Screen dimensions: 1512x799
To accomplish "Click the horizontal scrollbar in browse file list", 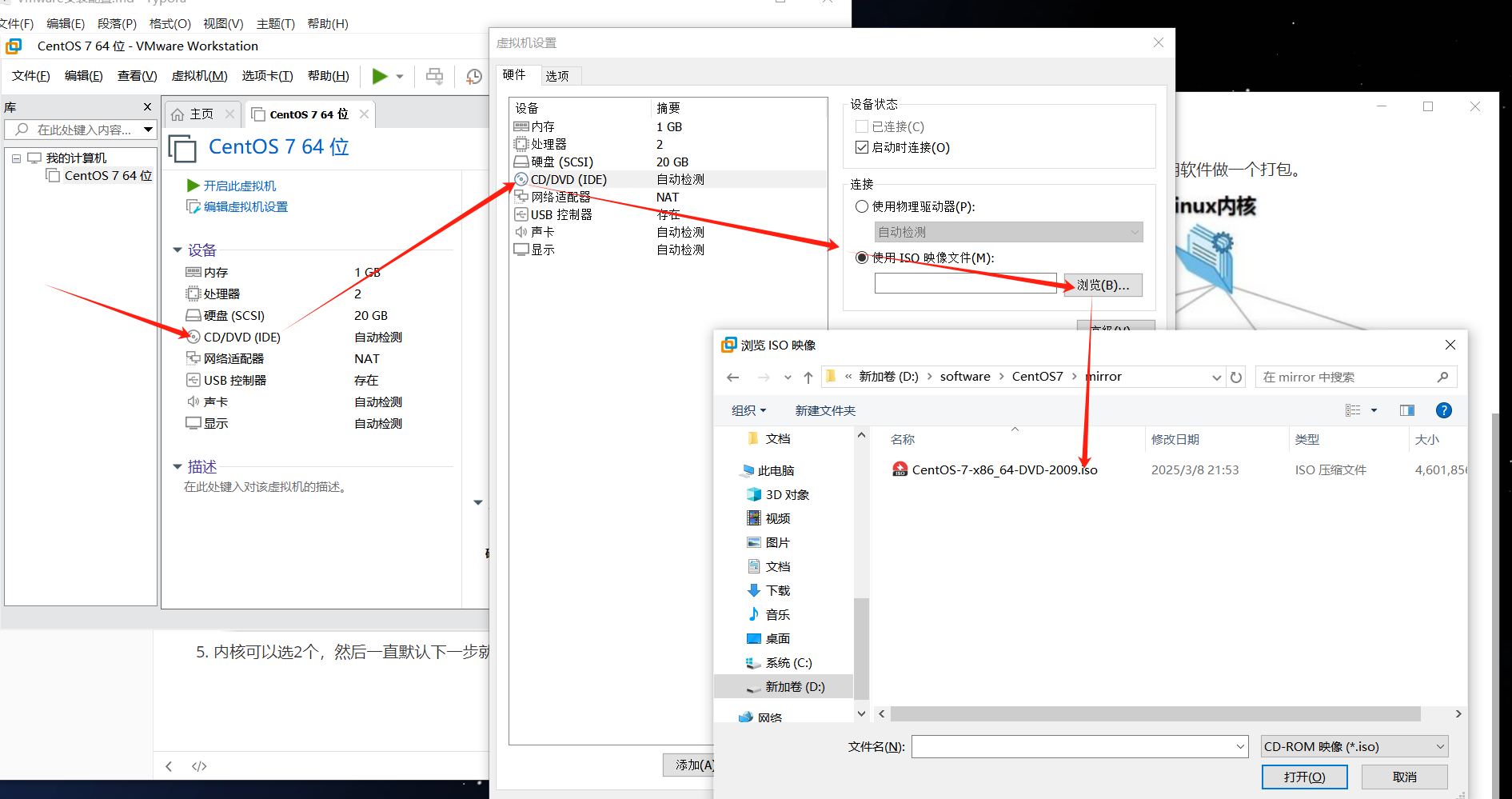I will click(1155, 713).
